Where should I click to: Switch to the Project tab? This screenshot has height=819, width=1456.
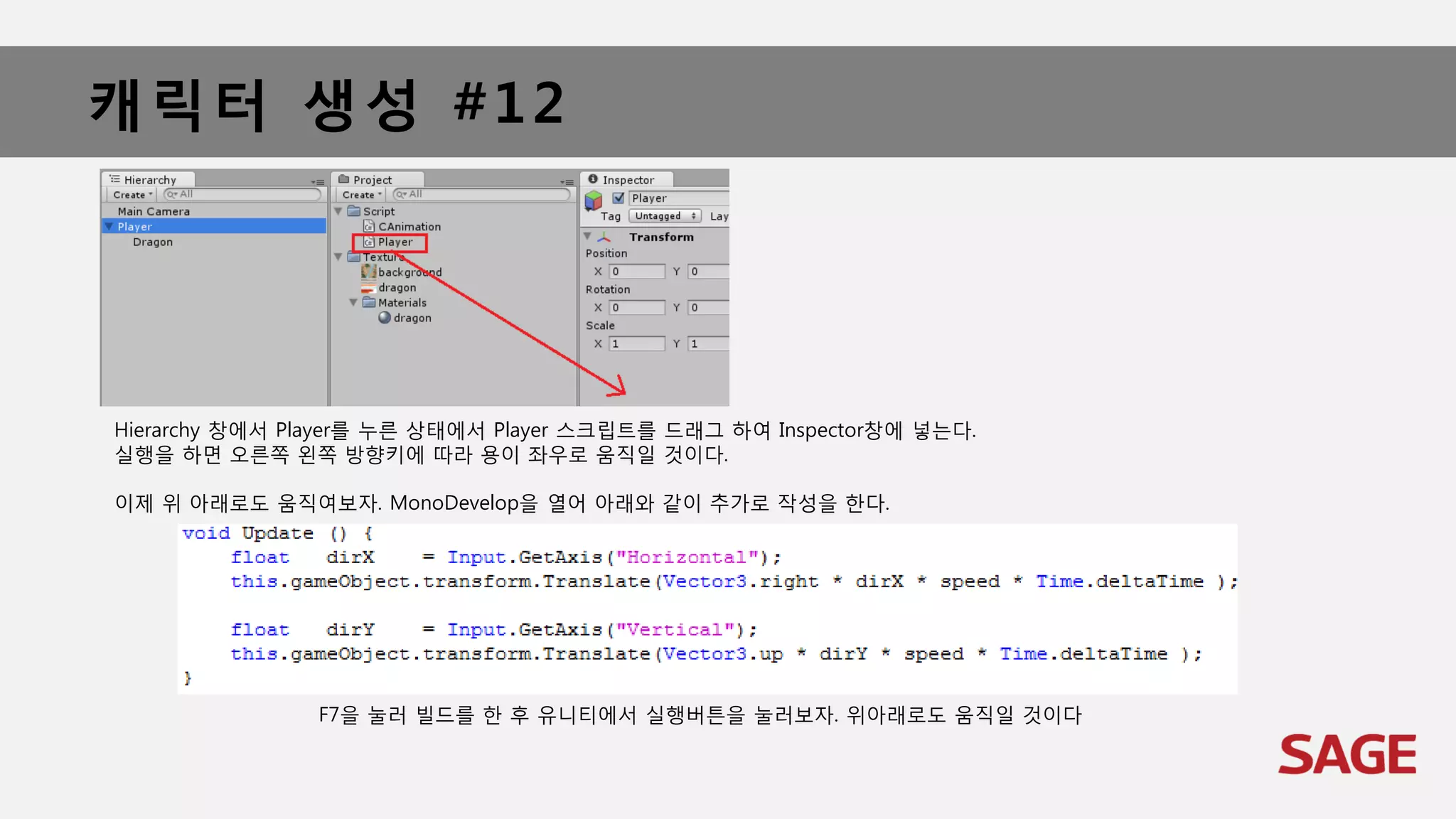click(x=378, y=180)
